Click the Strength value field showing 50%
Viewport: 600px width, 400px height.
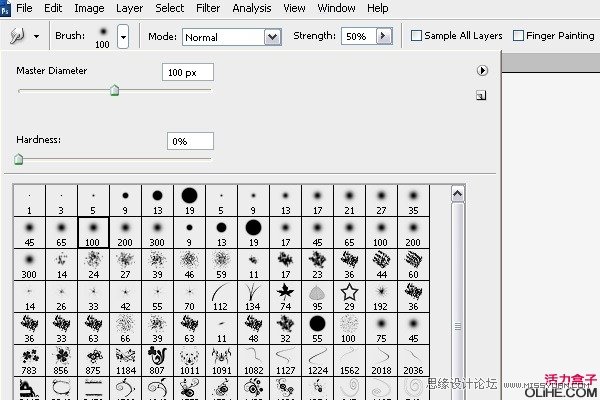(x=359, y=36)
